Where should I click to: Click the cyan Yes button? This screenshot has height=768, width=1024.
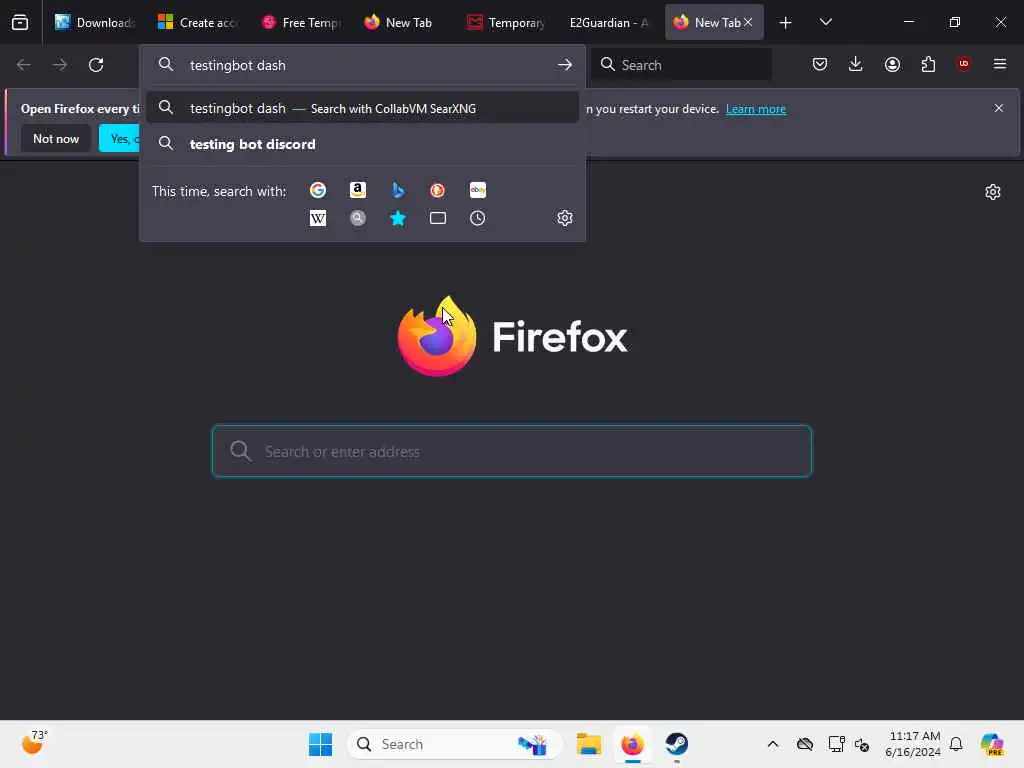pyautogui.click(x=120, y=138)
